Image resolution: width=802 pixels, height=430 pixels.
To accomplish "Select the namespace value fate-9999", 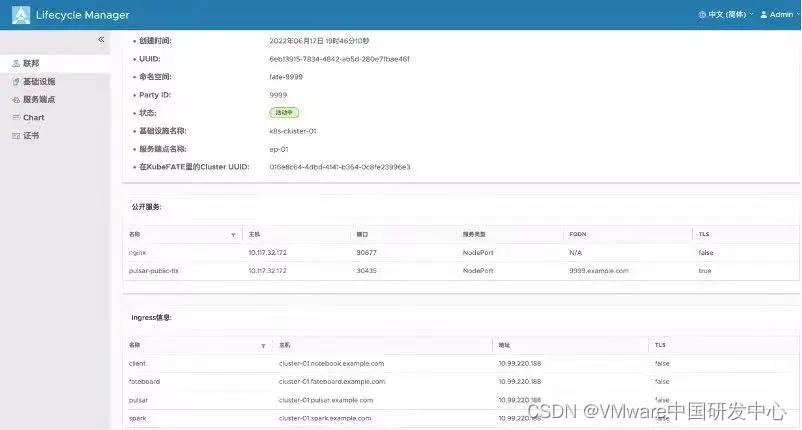I will coord(286,77).
